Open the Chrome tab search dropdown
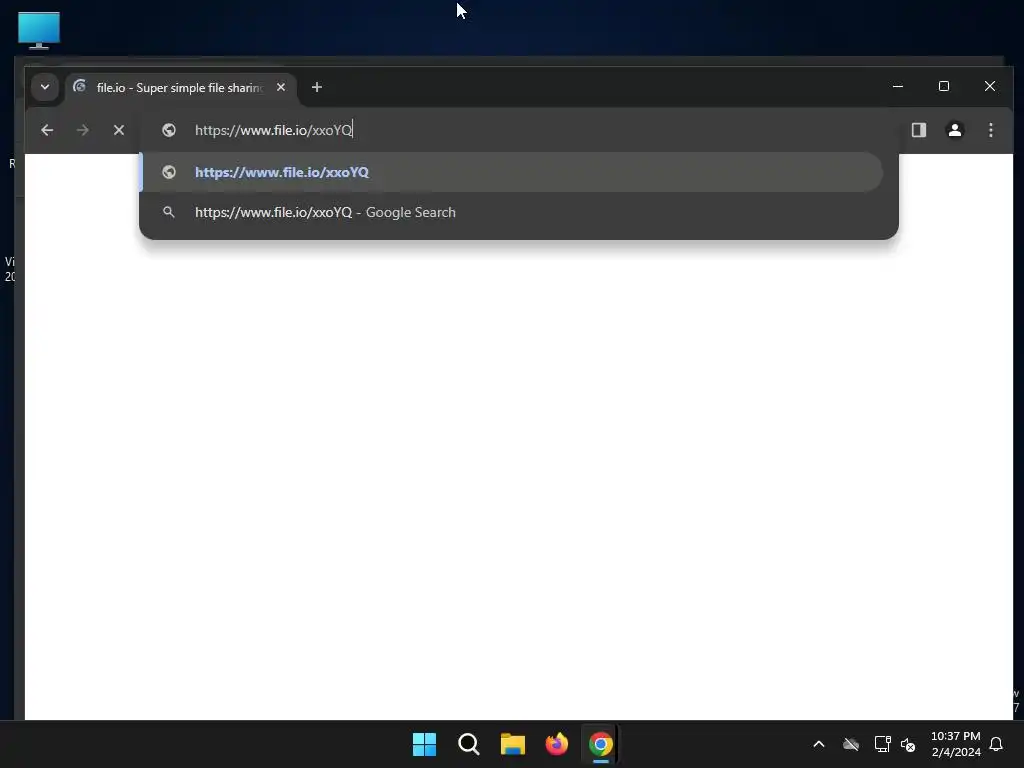 pyautogui.click(x=44, y=87)
